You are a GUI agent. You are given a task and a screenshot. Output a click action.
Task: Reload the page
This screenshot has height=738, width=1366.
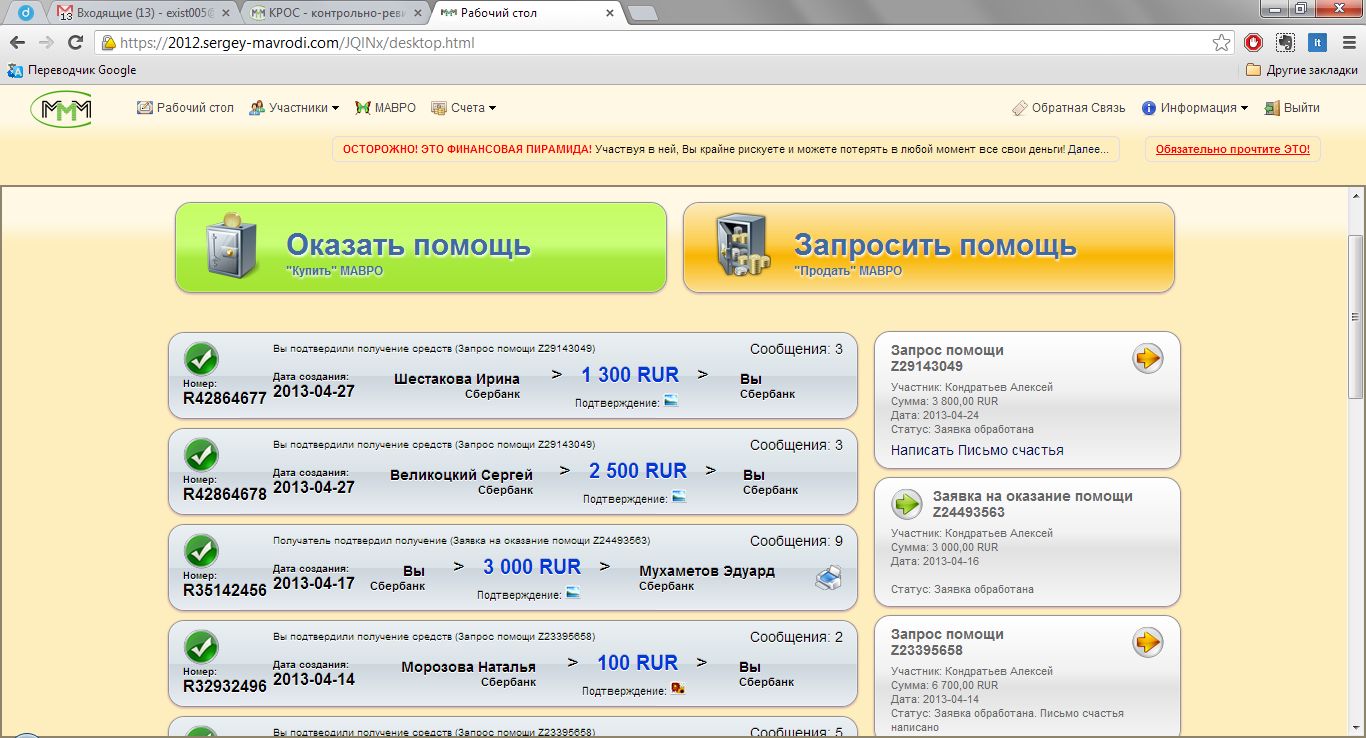[75, 43]
